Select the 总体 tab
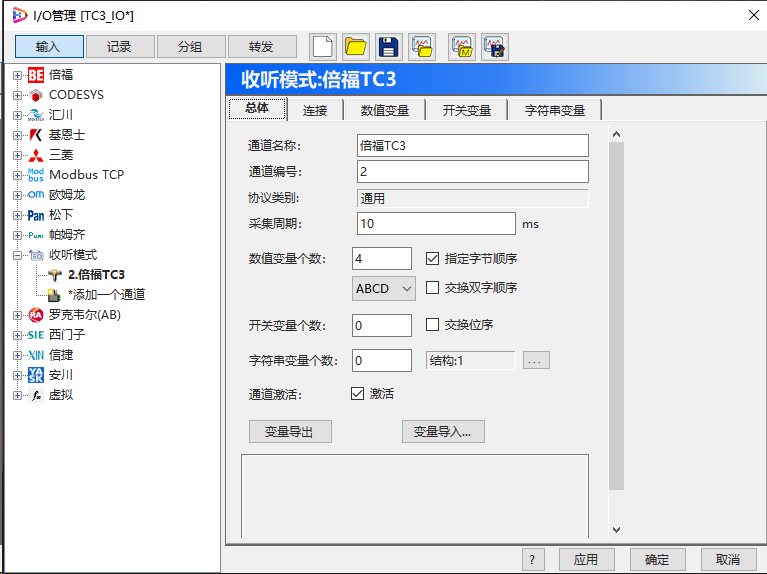Screen dimensions: 767x574 (x=257, y=109)
